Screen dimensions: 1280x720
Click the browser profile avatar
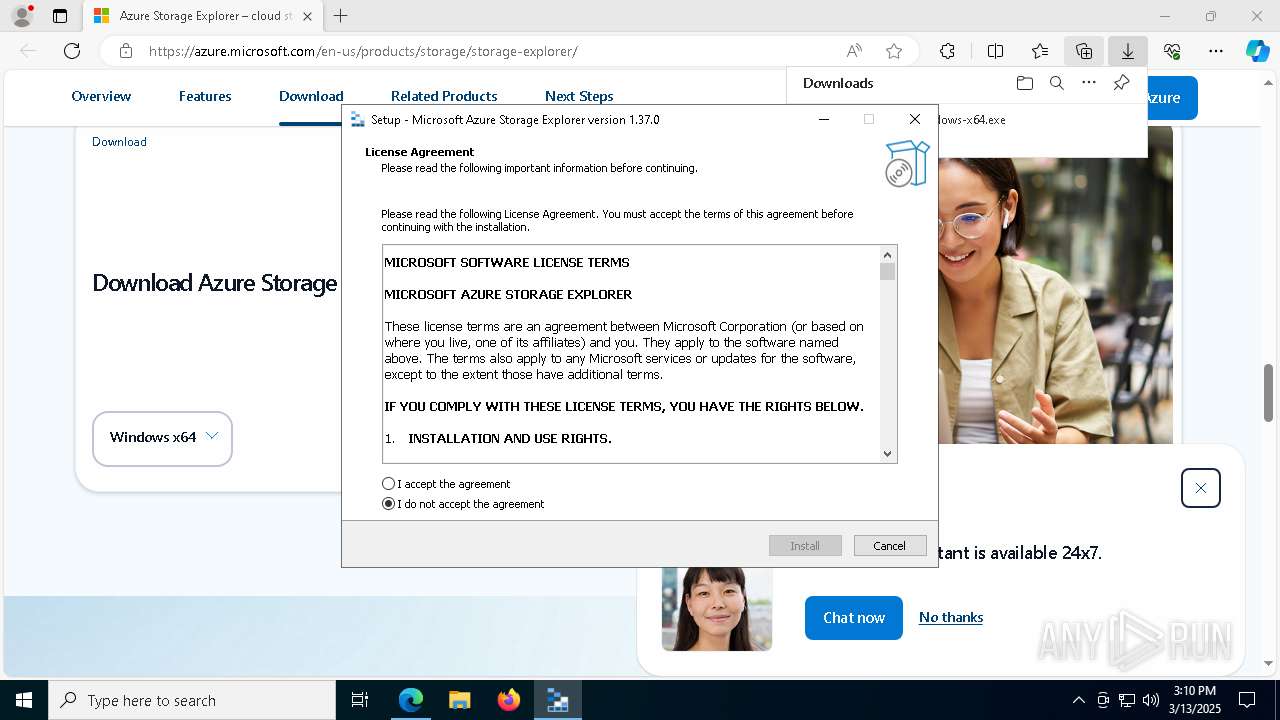[22, 16]
